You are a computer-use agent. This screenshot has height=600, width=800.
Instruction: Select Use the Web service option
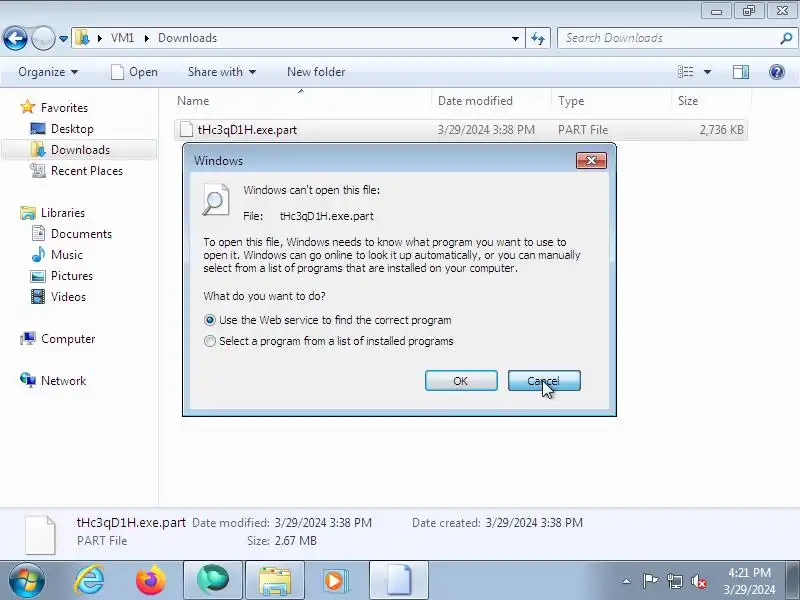click(328, 320)
